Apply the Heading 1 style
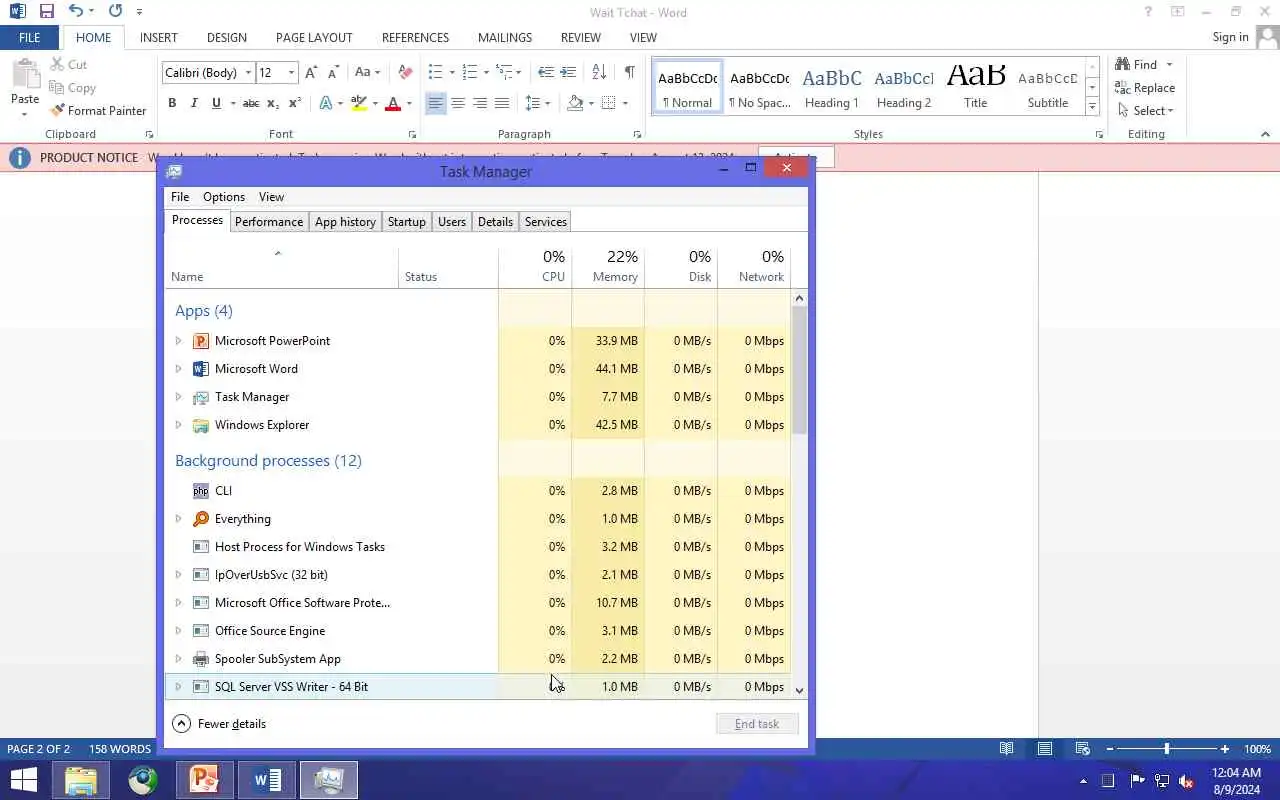Viewport: 1280px width, 800px height. click(832, 87)
